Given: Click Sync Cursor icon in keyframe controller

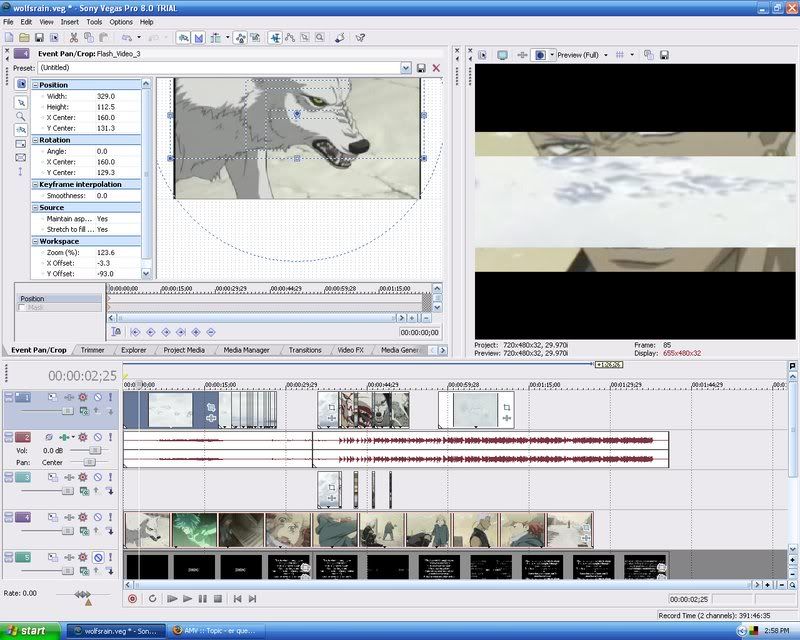Looking at the screenshot, I should [x=116, y=332].
